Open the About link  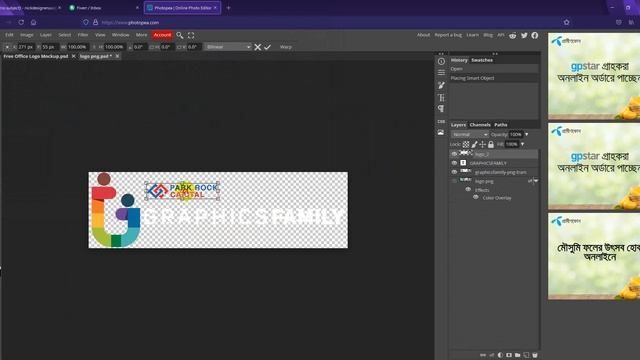coord(423,35)
